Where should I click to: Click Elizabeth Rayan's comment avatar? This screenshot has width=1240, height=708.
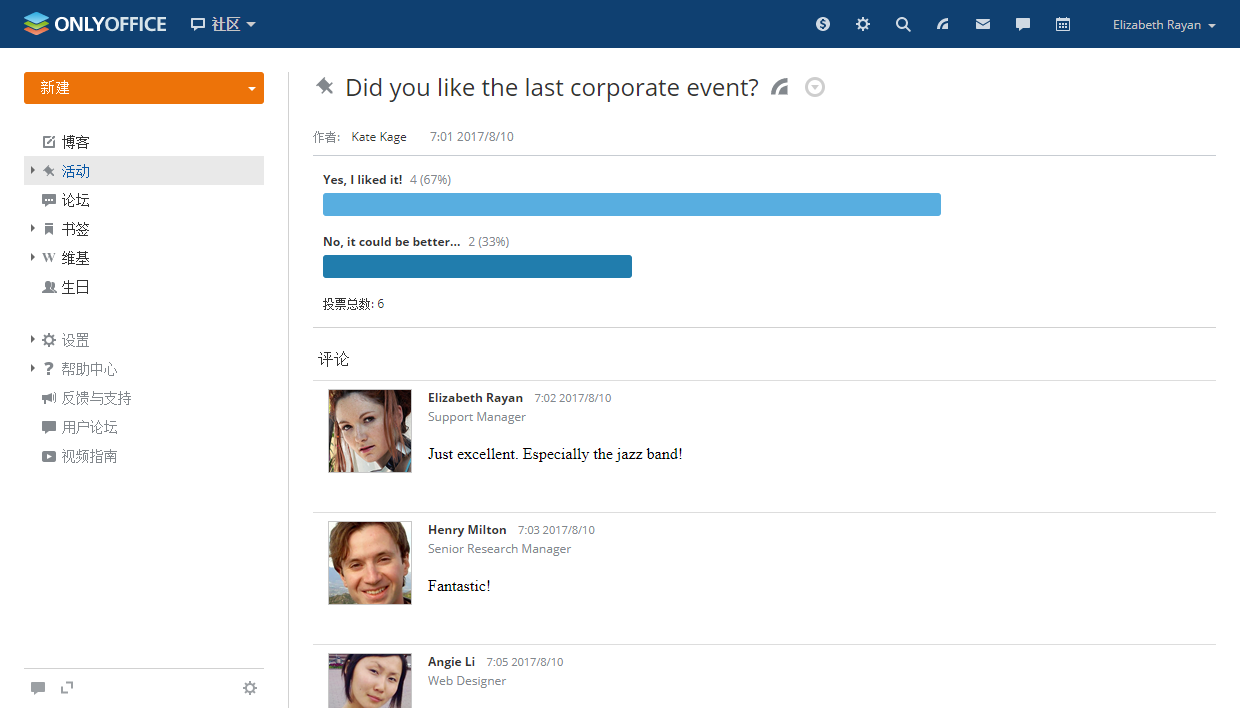[370, 431]
